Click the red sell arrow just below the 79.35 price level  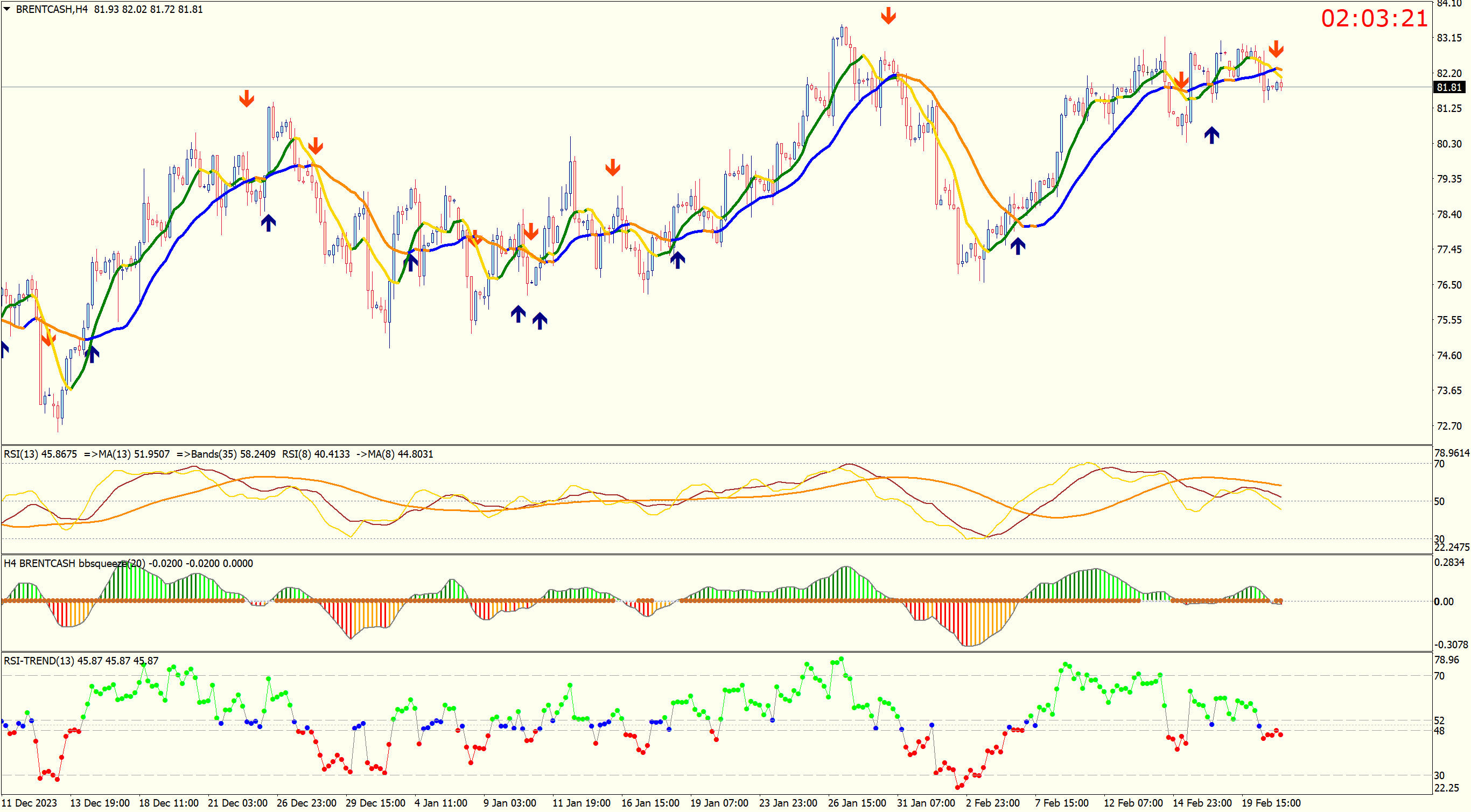coord(613,167)
